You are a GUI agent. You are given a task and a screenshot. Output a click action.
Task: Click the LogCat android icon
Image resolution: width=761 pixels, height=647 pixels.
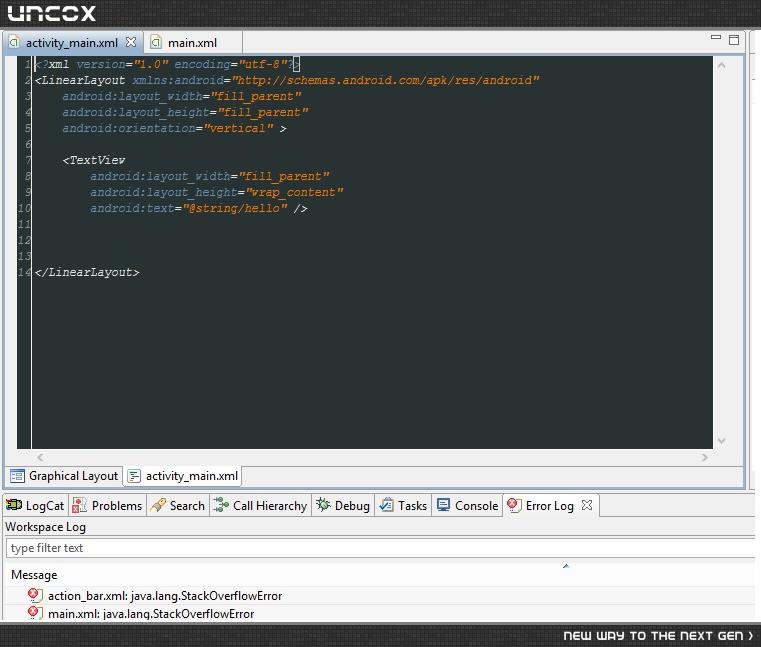point(14,505)
